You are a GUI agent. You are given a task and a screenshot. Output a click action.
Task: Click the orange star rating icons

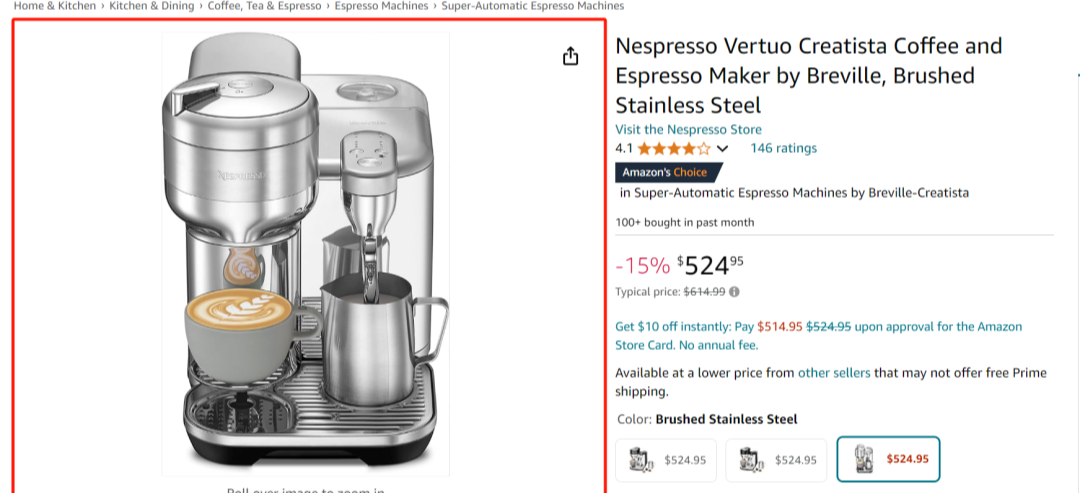pyautogui.click(x=674, y=149)
